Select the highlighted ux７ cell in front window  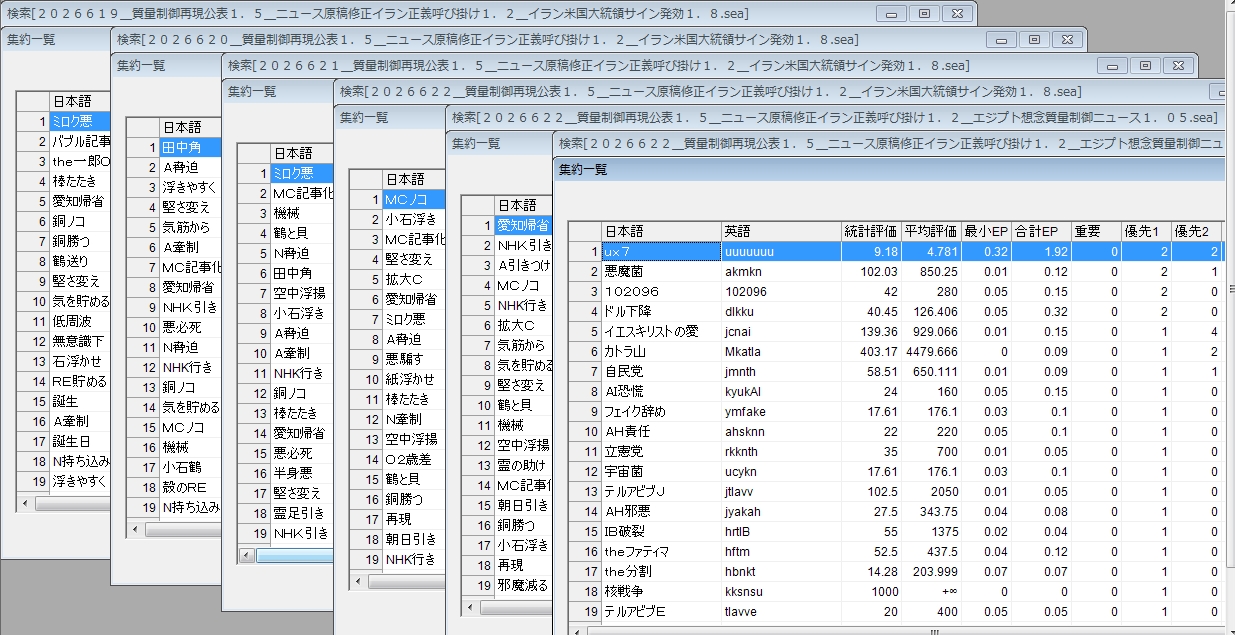pyautogui.click(x=661, y=251)
